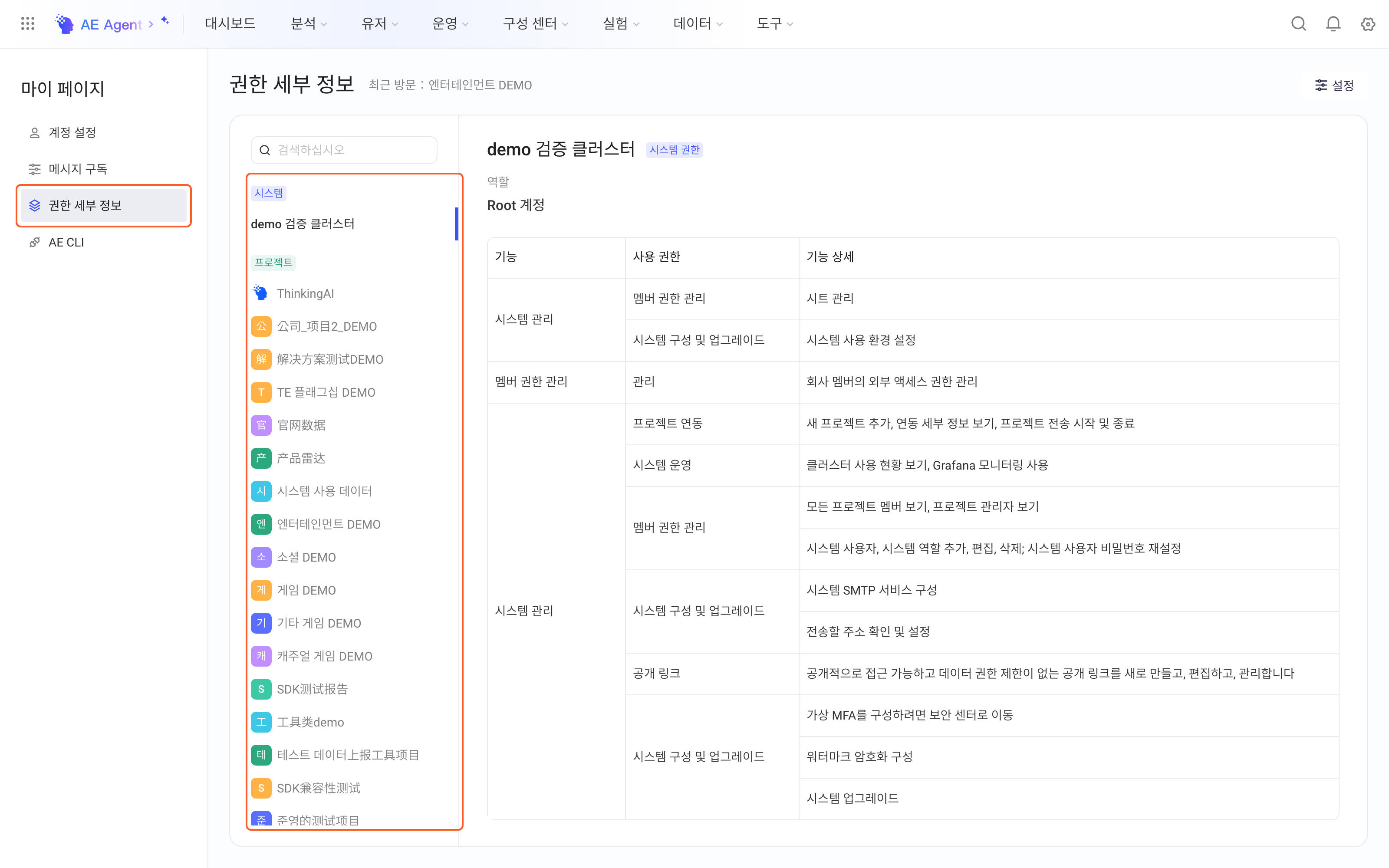Screen dimensions: 1389x868
Task: Click the sparkle icon next to AE Agent
Action: tap(165, 21)
